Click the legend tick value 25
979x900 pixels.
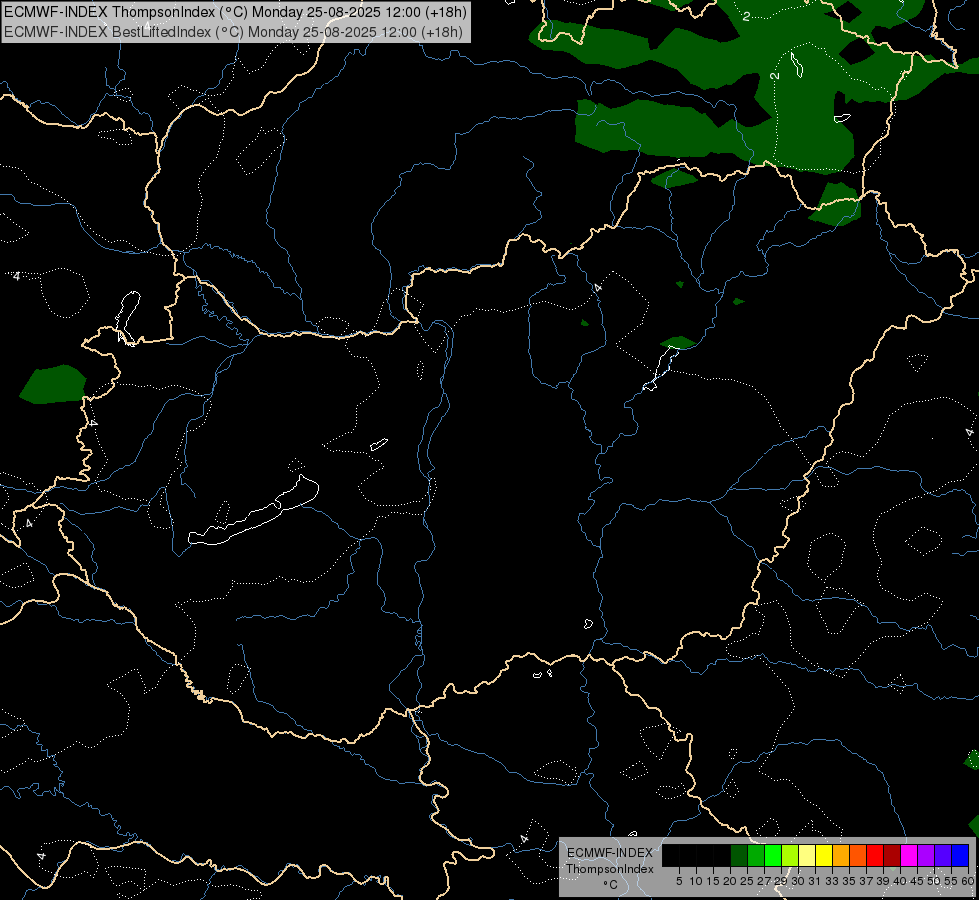pos(747,881)
